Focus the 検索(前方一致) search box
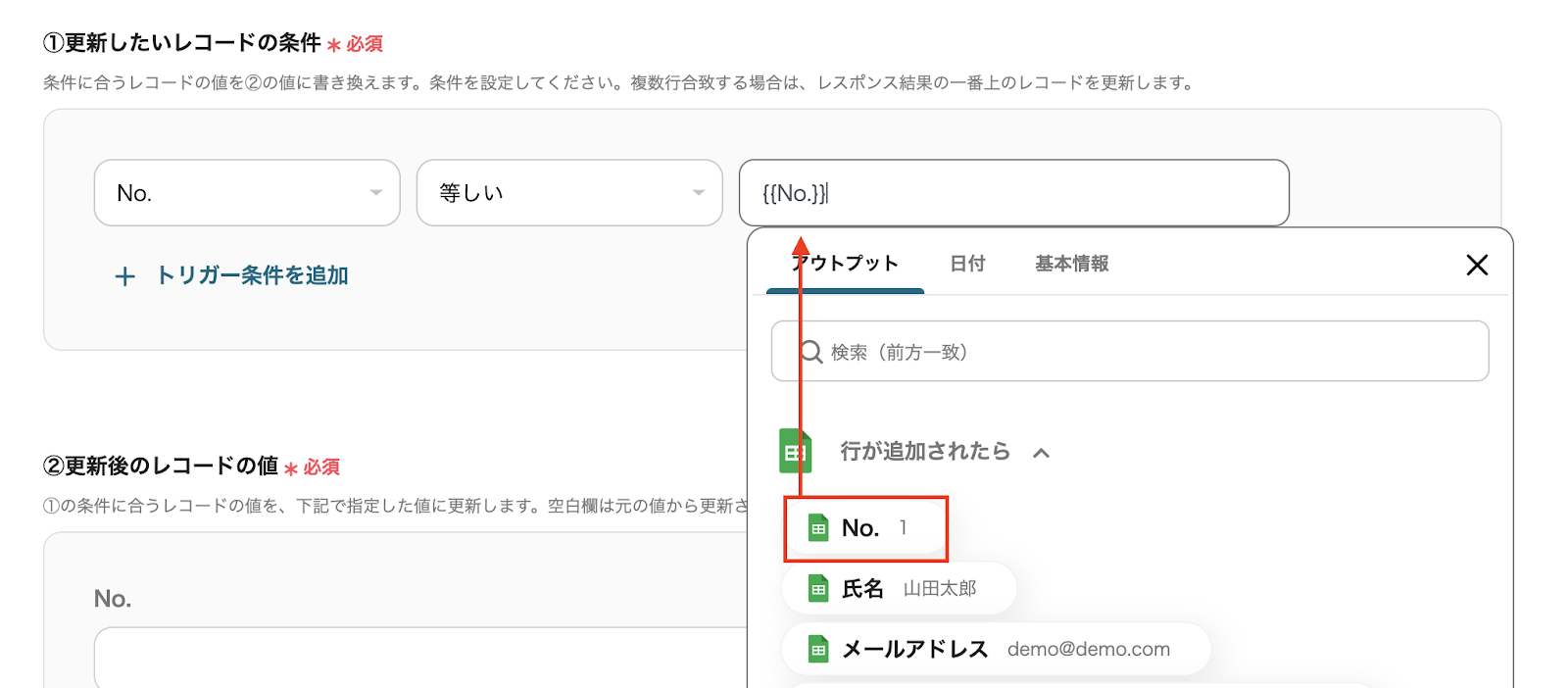Screen dimensions: 1568x688 (x=1147, y=352)
